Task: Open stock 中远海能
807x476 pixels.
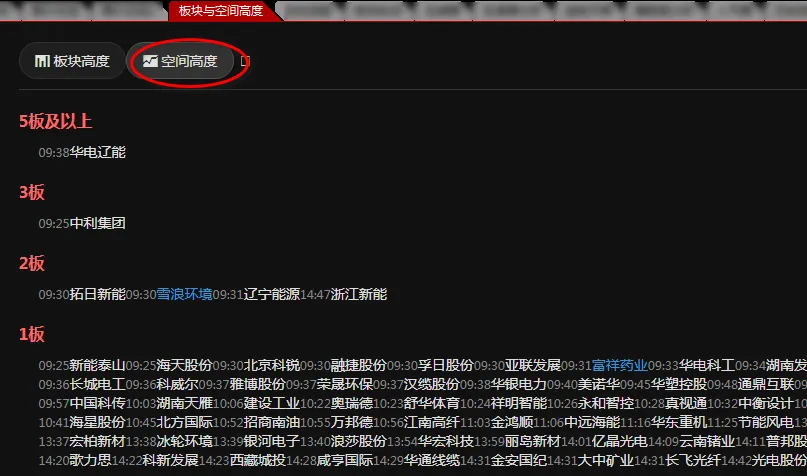Action: (x=592, y=422)
